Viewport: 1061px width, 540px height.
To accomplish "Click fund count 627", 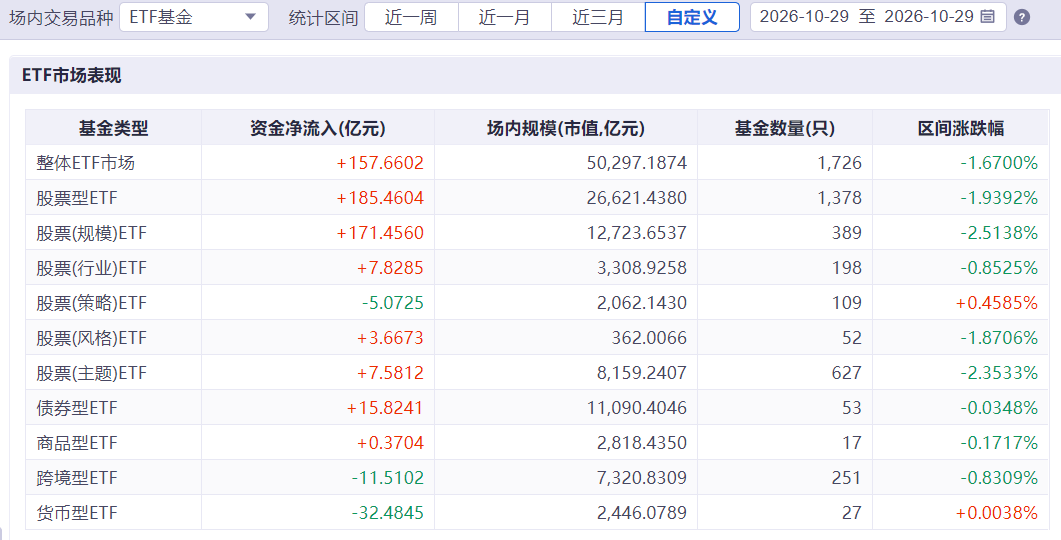I will pyautogui.click(x=847, y=373).
